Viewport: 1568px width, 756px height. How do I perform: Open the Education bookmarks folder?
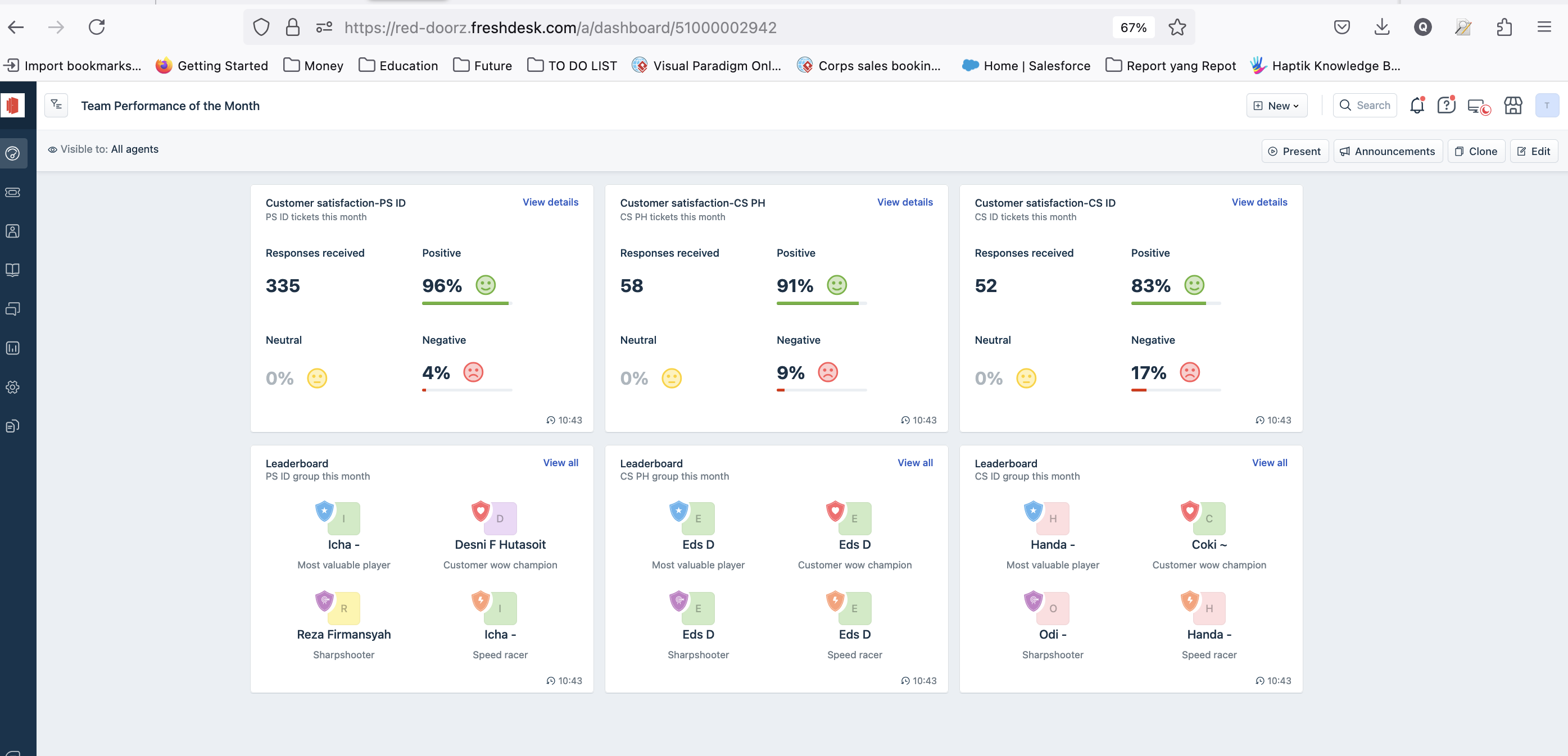(x=398, y=66)
